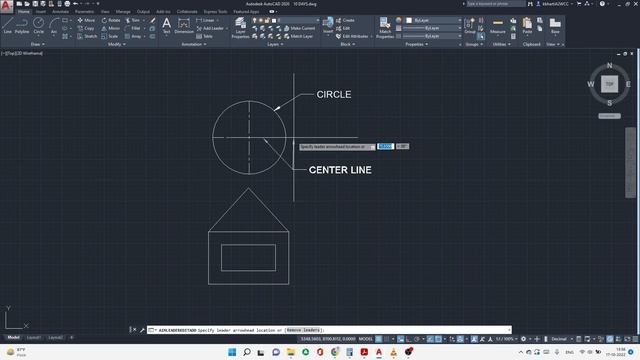Open File Explorer from the taskbar
Viewport: 640px width, 360px height.
[x=291, y=352]
